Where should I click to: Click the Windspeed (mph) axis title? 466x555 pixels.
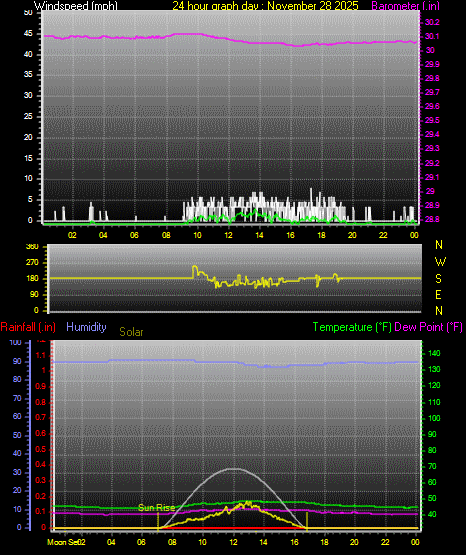click(x=75, y=6)
